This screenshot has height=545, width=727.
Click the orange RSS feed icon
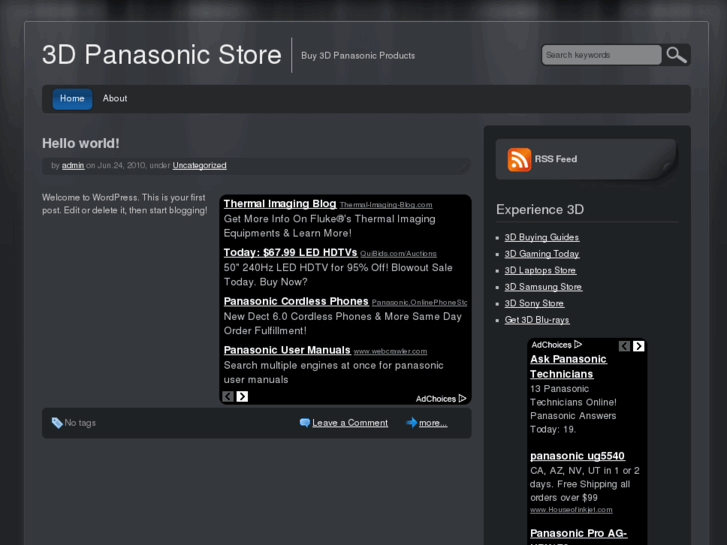point(519,160)
